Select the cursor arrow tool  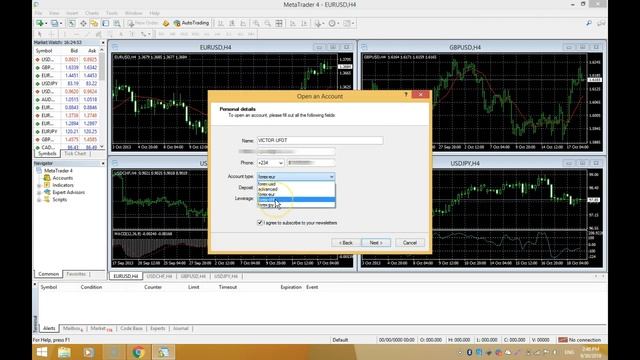pos(40,34)
